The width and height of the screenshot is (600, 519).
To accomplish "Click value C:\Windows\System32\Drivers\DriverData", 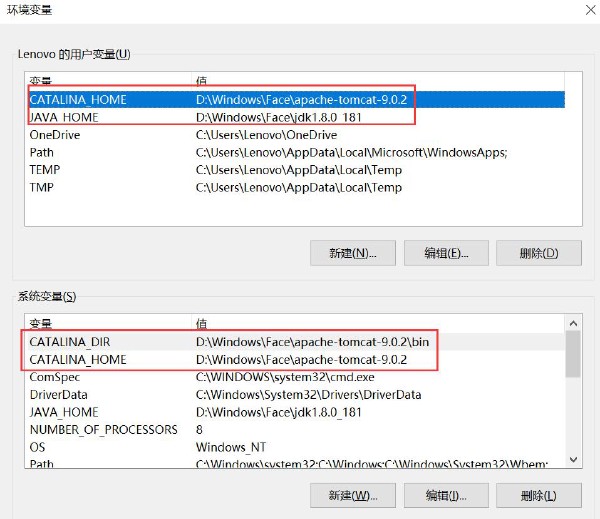I will tap(308, 395).
